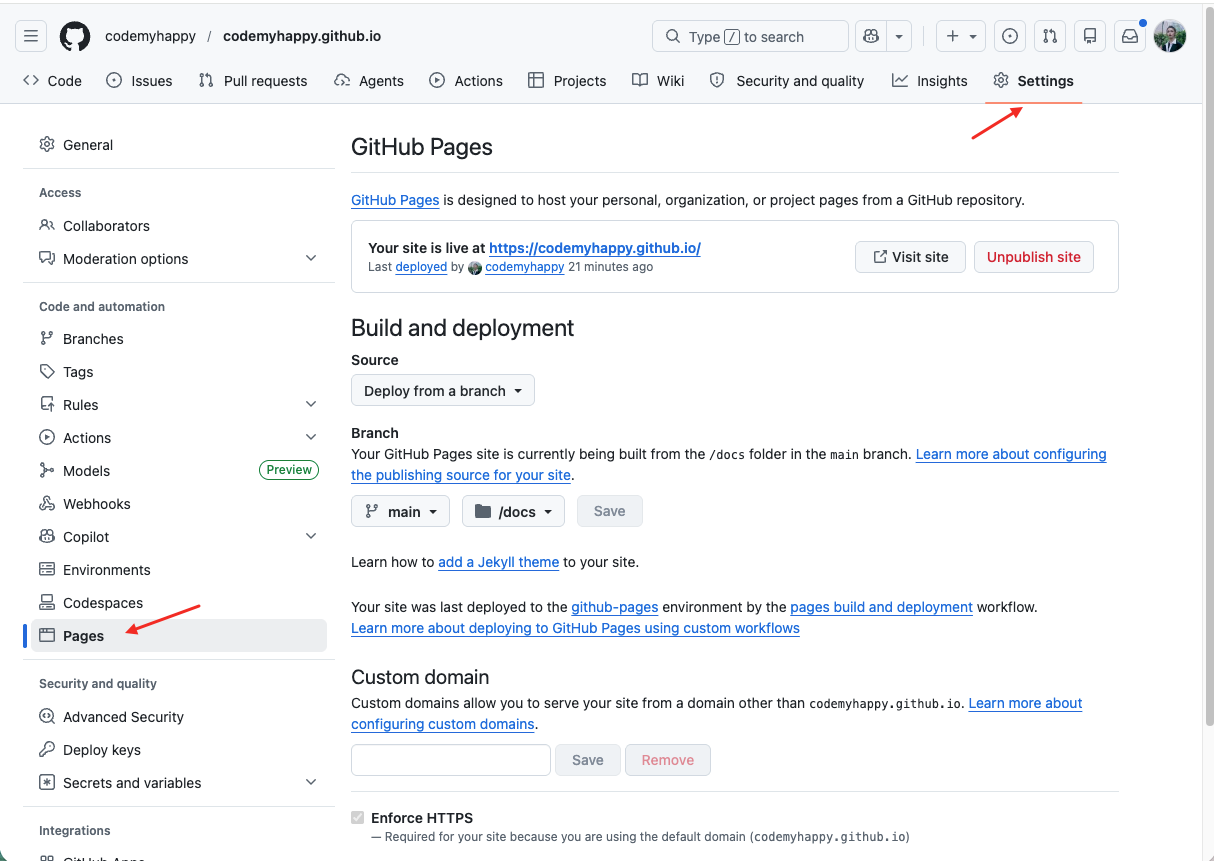Click Remove custom domain button
Image resolution: width=1214 pixels, height=861 pixels.
[668, 760]
